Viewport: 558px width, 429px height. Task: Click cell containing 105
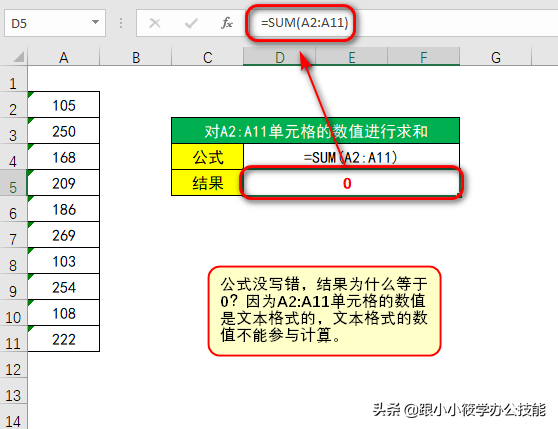coord(64,105)
